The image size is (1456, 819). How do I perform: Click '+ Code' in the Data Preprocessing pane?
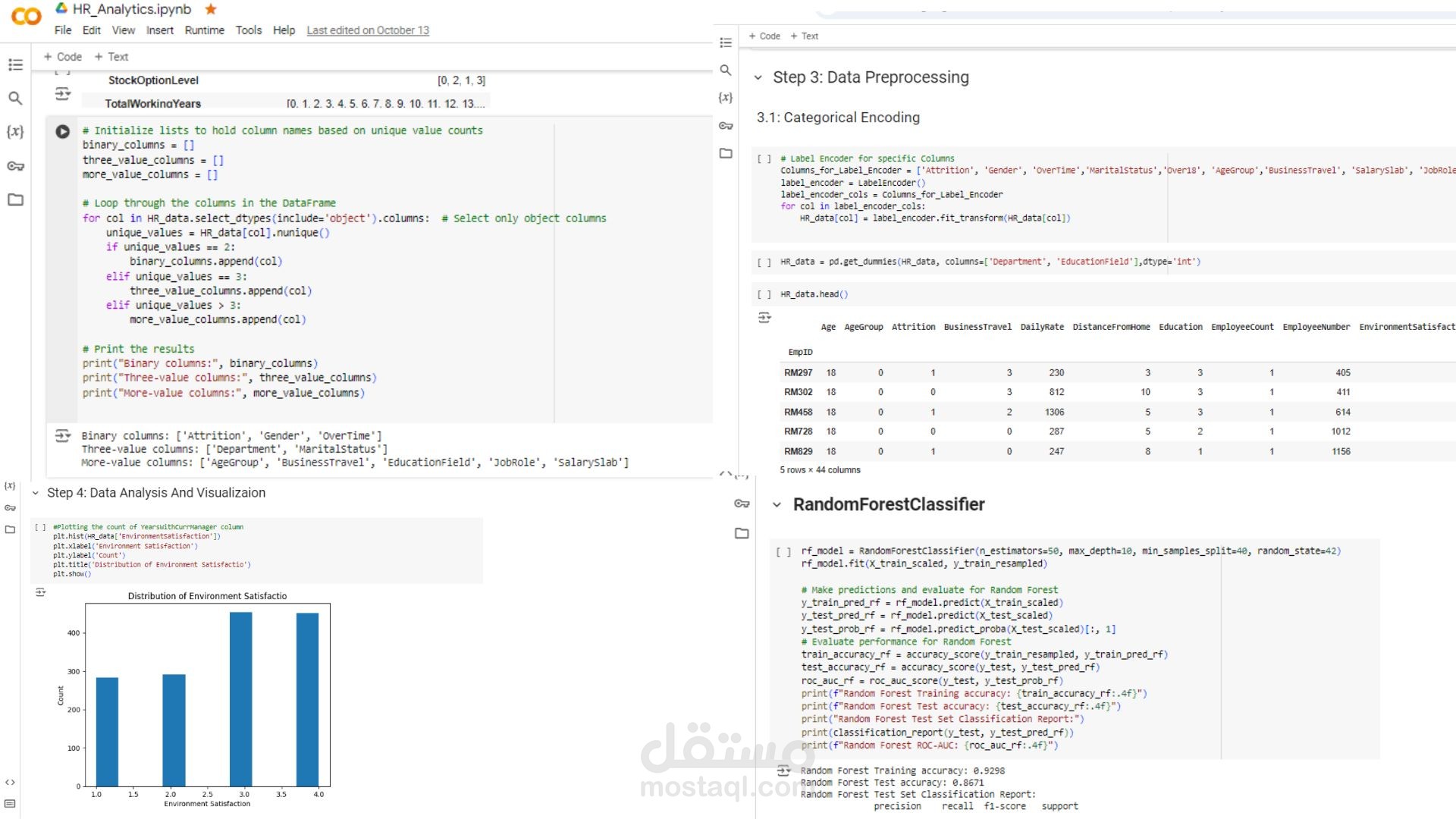[764, 36]
